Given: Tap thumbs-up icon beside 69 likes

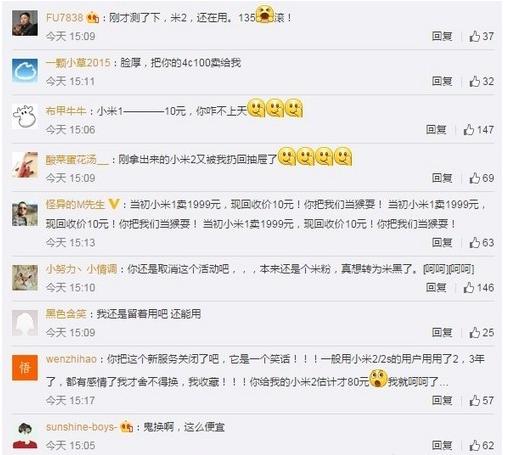Looking at the screenshot, I should [474, 178].
